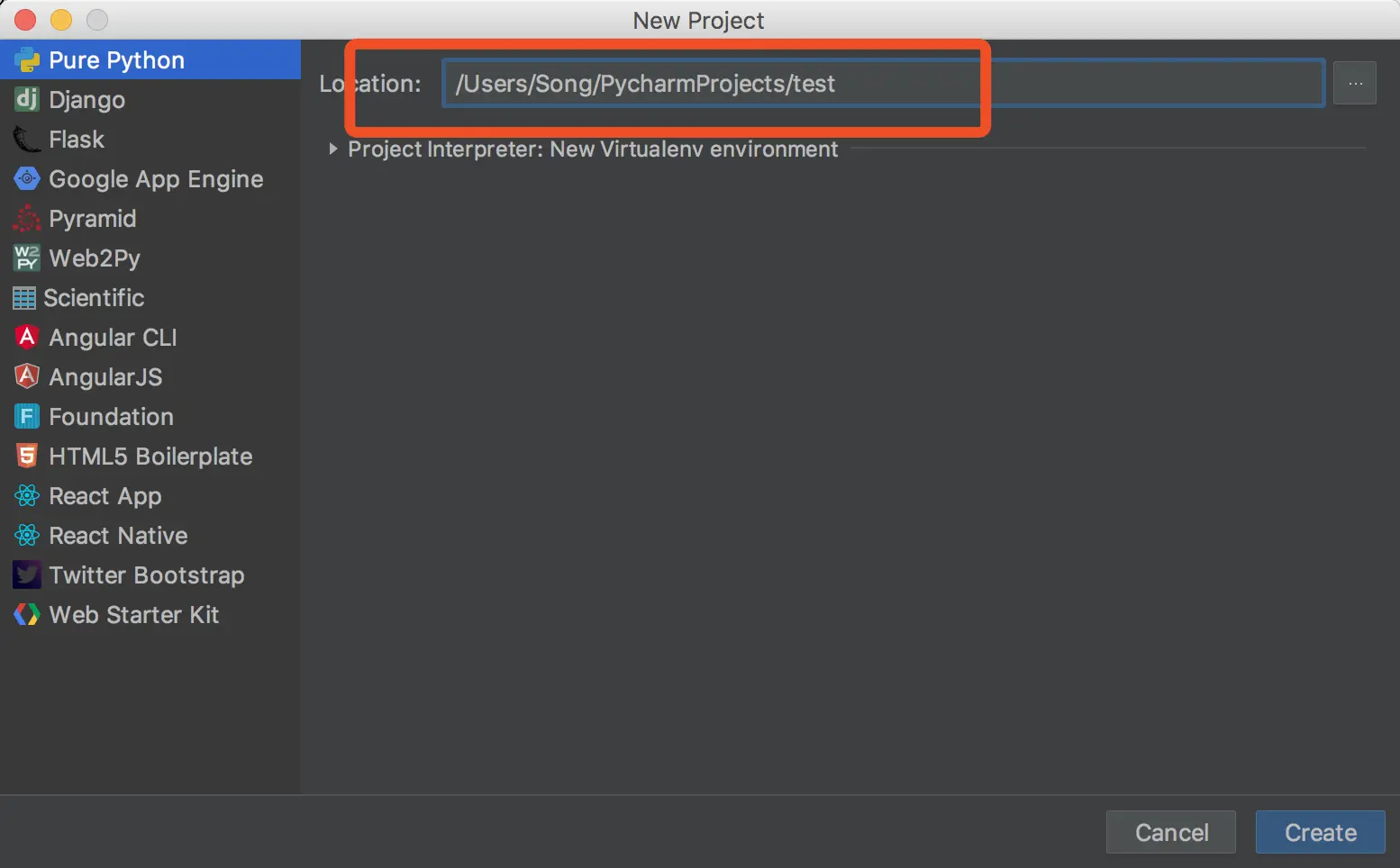Click the HTML5 Boilerplate icon
This screenshot has width=1400, height=868.
pyautogui.click(x=27, y=456)
